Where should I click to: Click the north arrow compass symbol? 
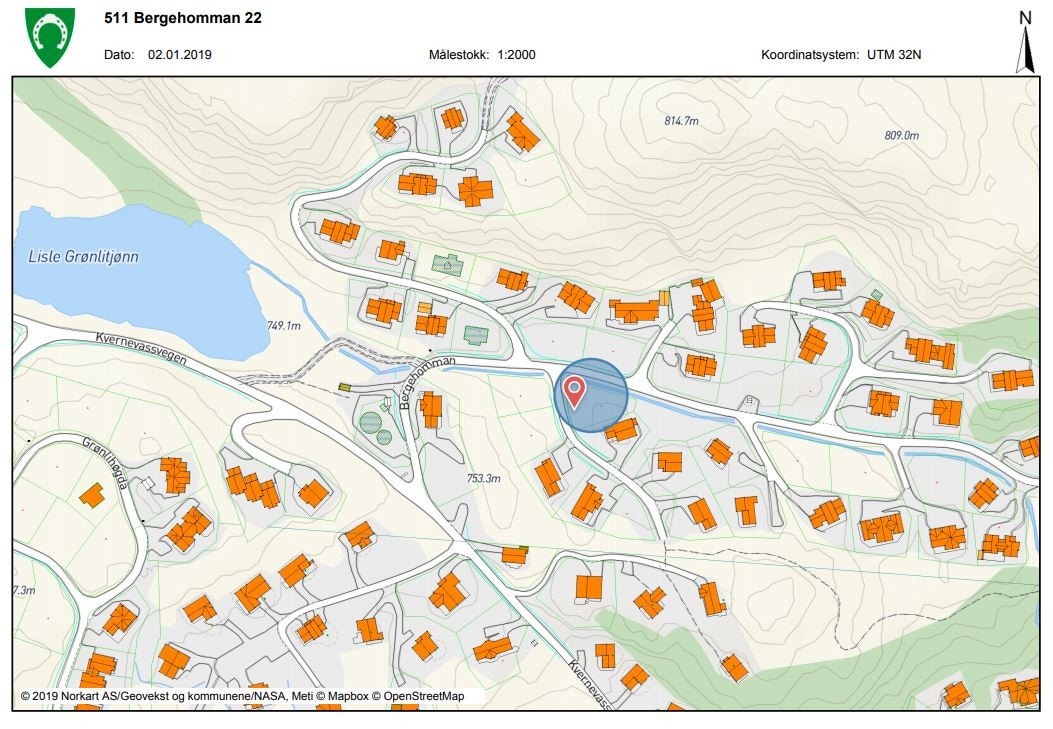click(x=1025, y=42)
